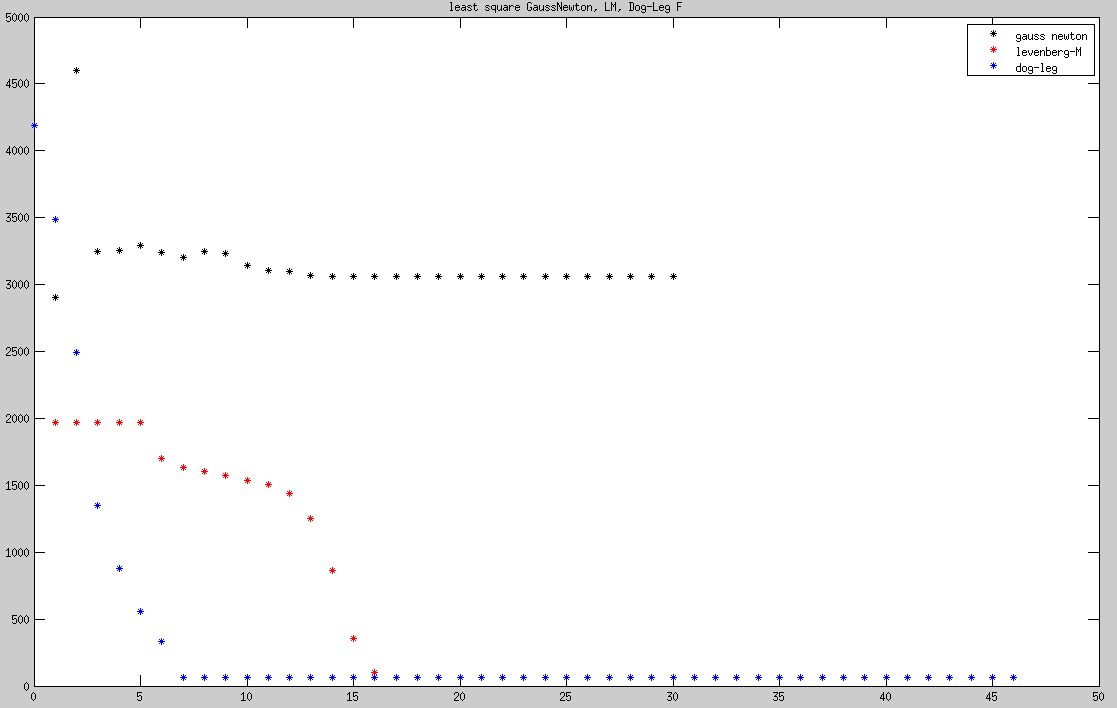1117x708 pixels.
Task: Click the blue dog-leg point near 3500
Action: (56, 219)
